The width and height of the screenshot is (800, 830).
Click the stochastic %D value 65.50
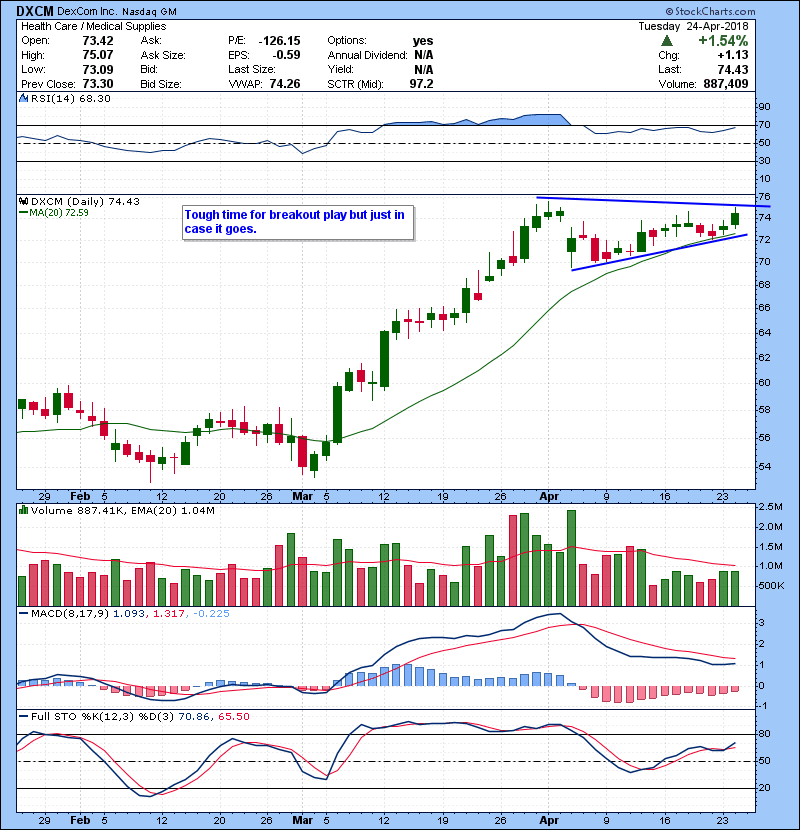click(x=233, y=717)
